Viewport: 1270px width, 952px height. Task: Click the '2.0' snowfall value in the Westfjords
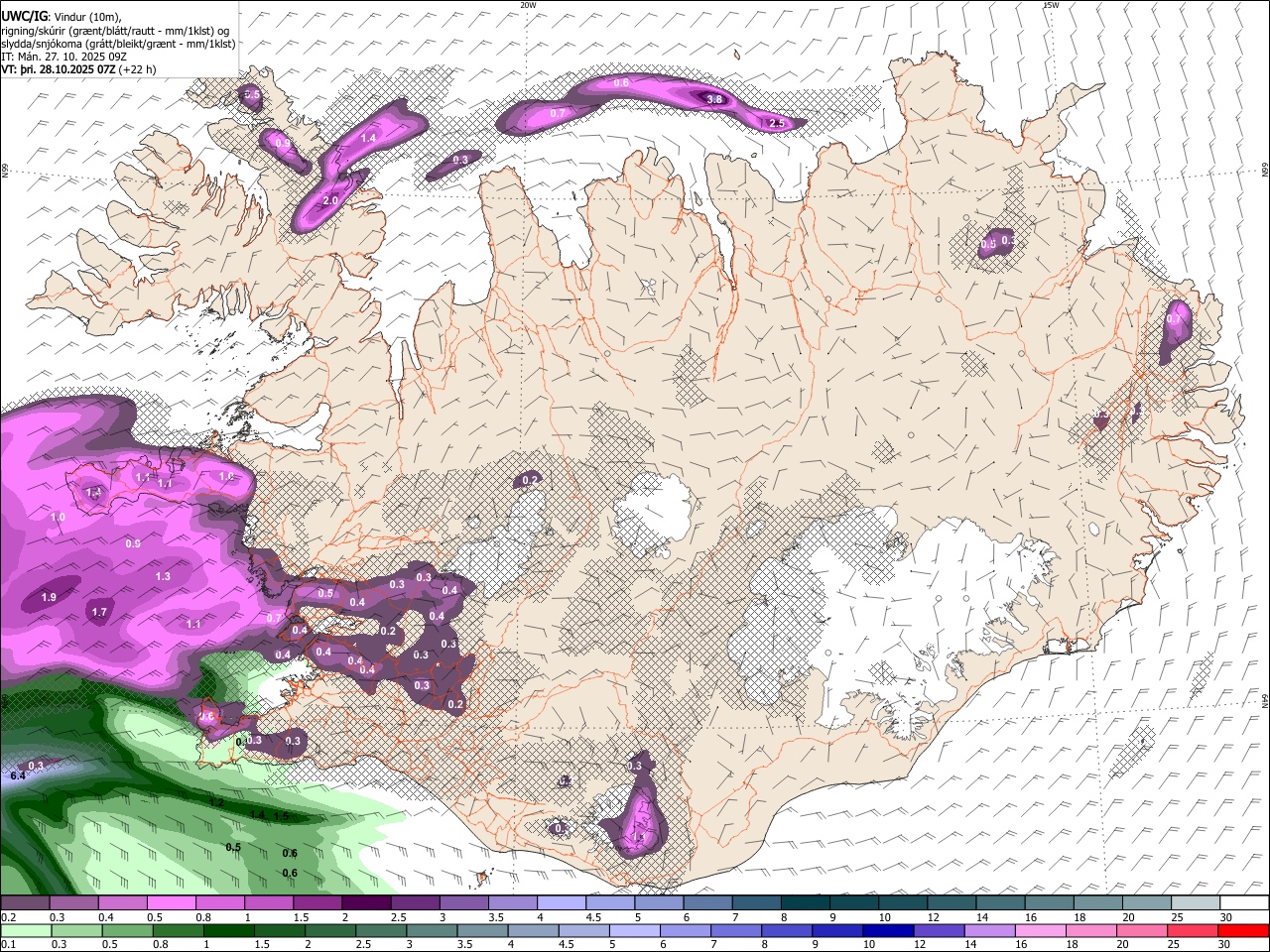331,200
